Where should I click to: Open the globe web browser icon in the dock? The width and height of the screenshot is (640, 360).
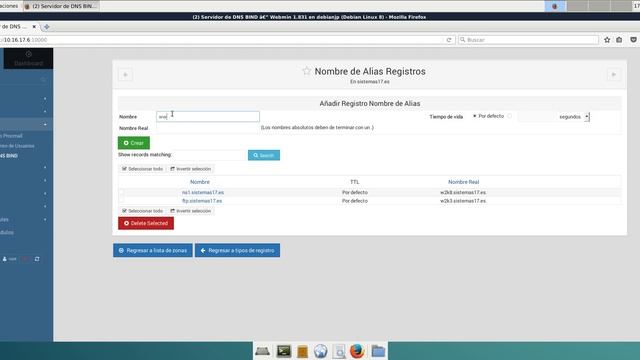[321, 351]
